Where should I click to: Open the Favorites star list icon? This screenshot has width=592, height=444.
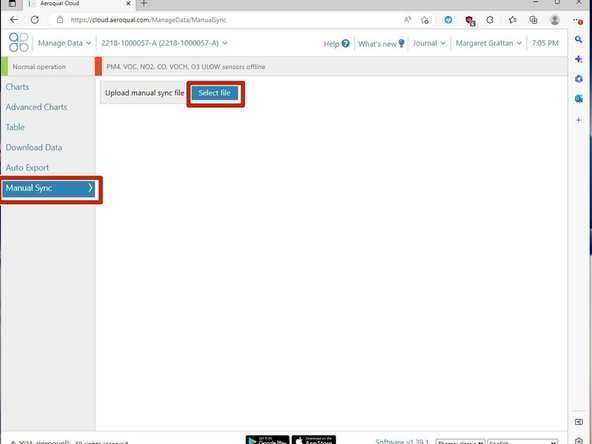pos(512,20)
